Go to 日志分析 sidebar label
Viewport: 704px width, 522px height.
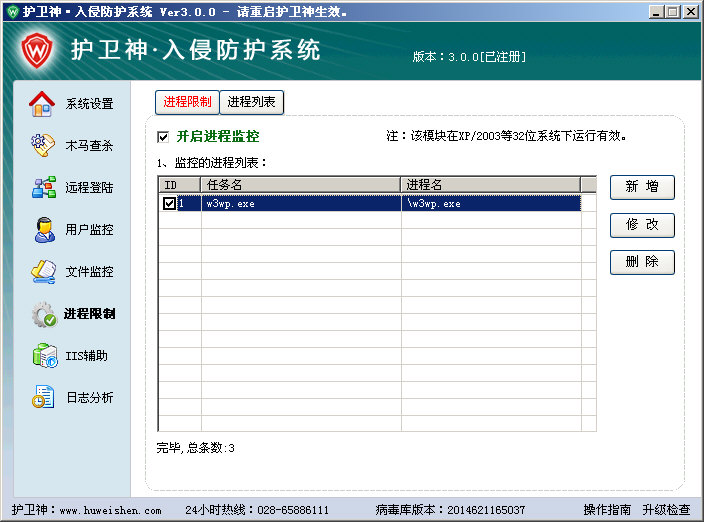point(90,398)
